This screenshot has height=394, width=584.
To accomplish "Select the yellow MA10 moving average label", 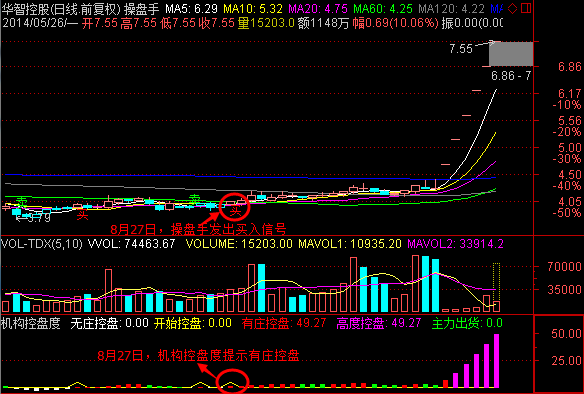I will click(254, 9).
